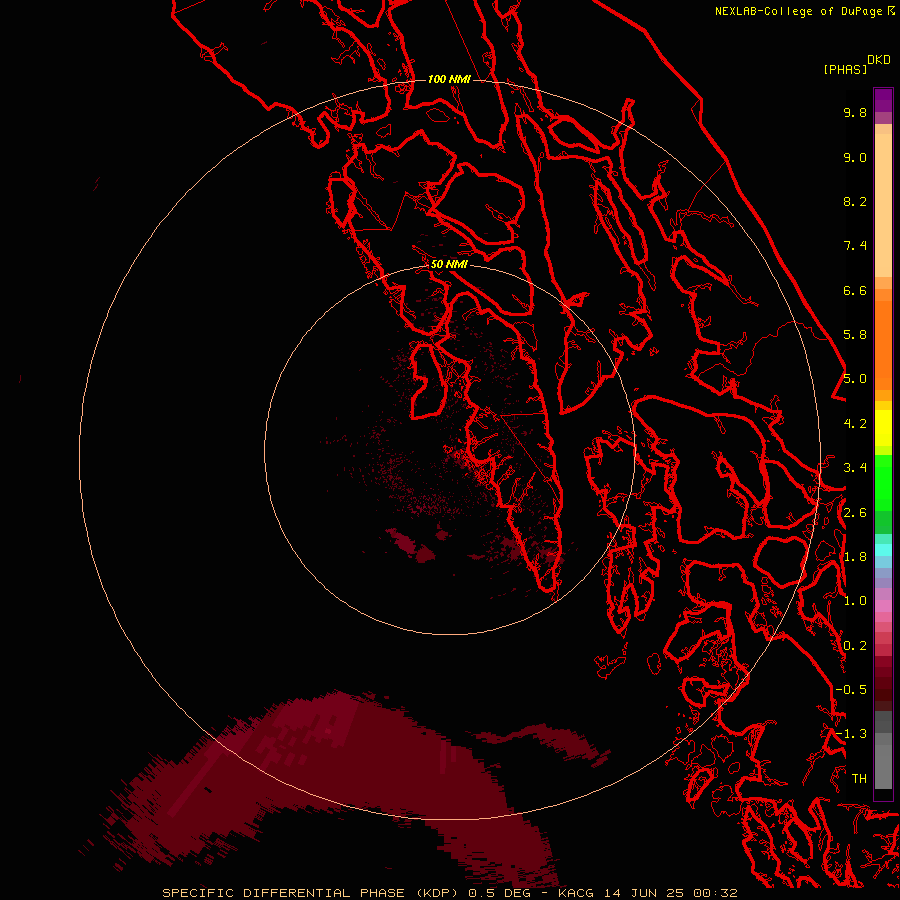Click the bright green color bar segment
Screen dimensions: 900x900
point(883,483)
